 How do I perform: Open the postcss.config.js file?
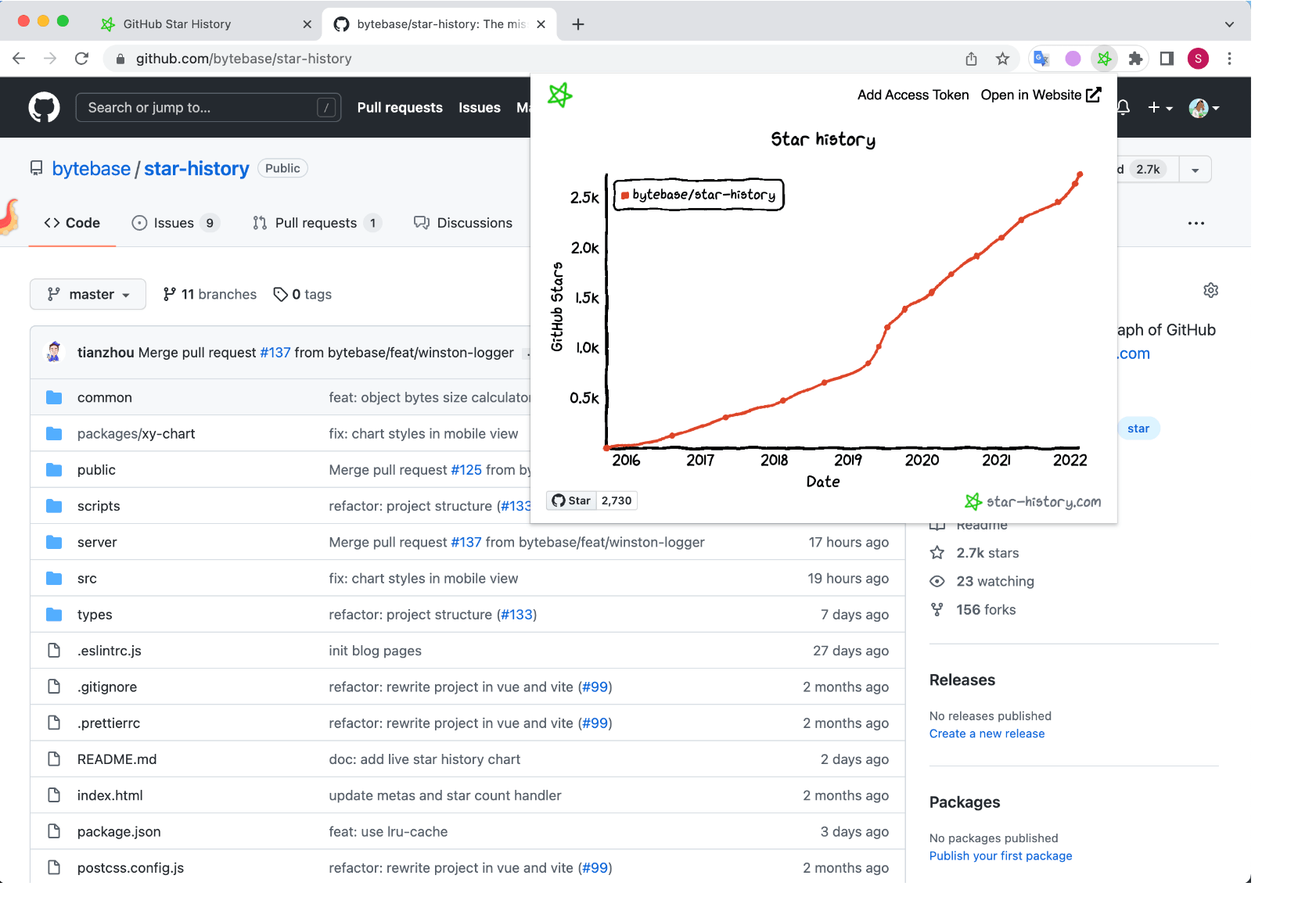pos(131,867)
